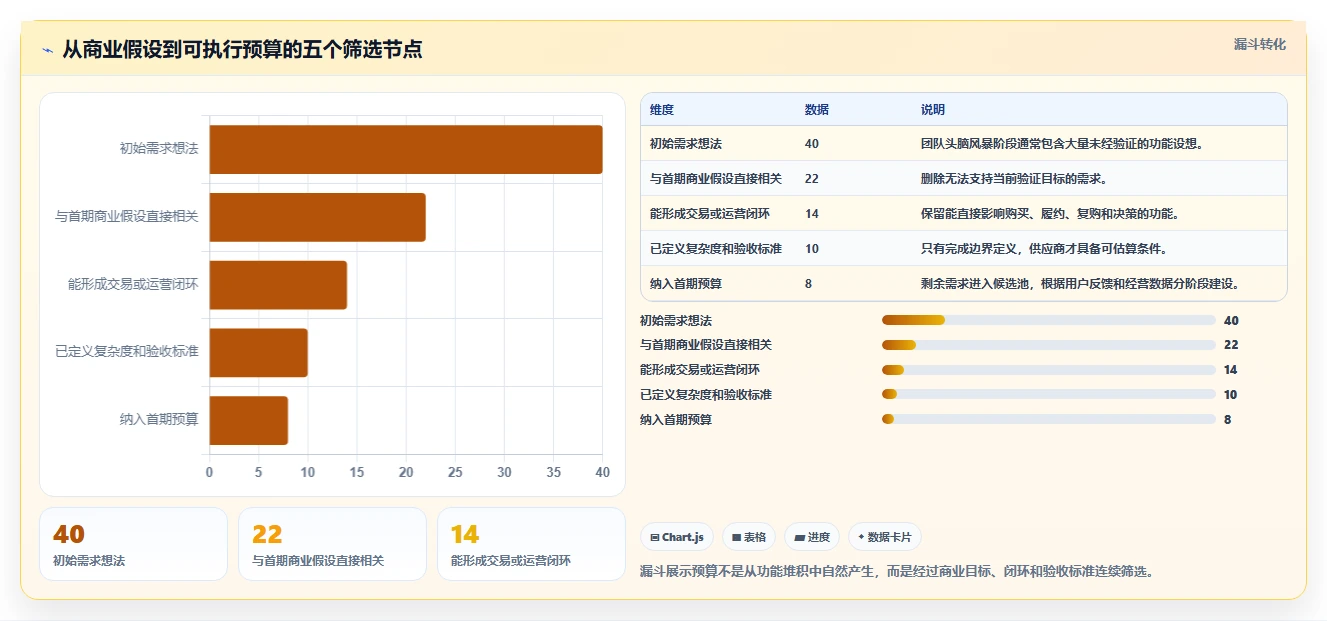Click the 说明 table column header
The height and width of the screenshot is (621, 1327).
[x=933, y=110]
